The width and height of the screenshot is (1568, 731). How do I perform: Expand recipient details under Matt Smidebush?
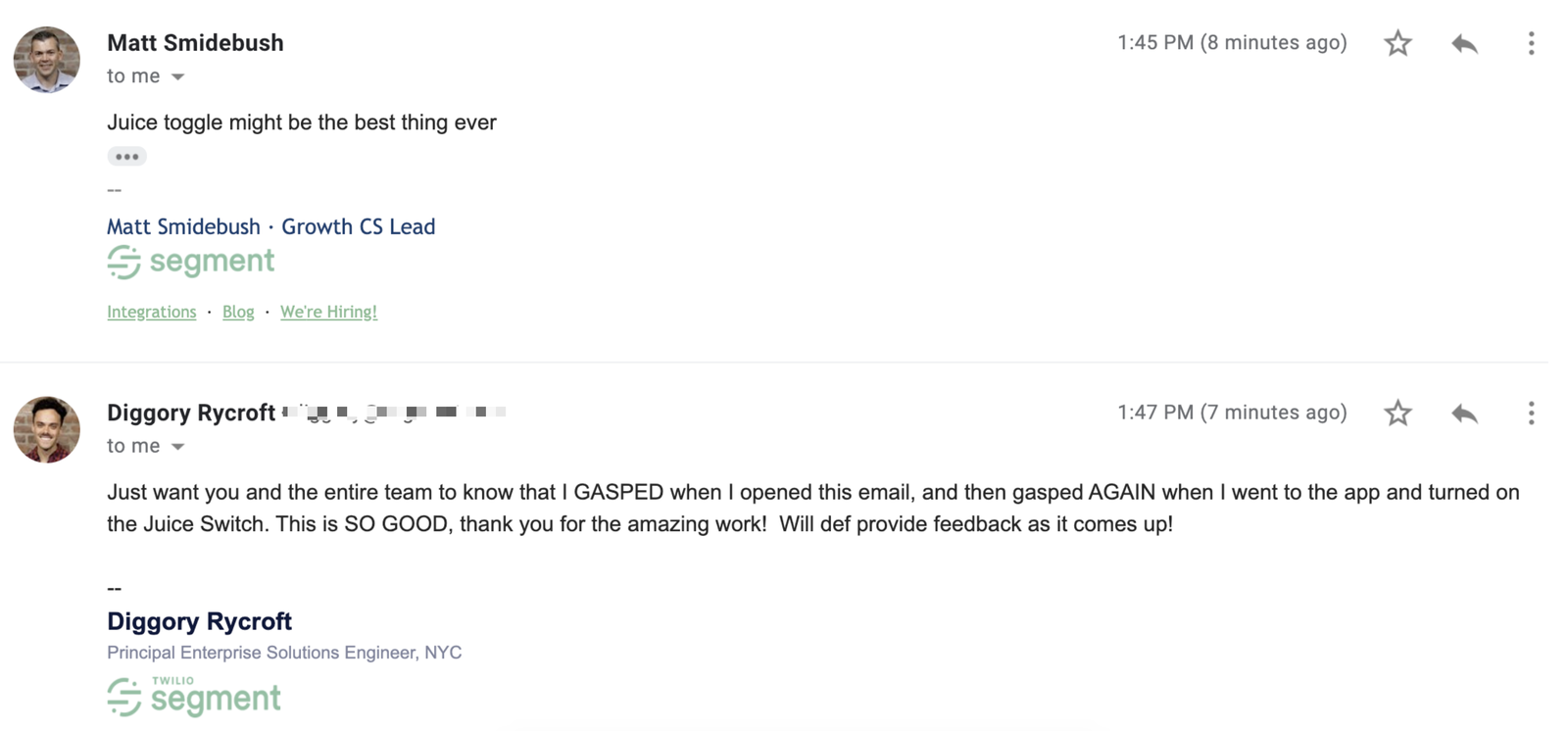point(177,76)
